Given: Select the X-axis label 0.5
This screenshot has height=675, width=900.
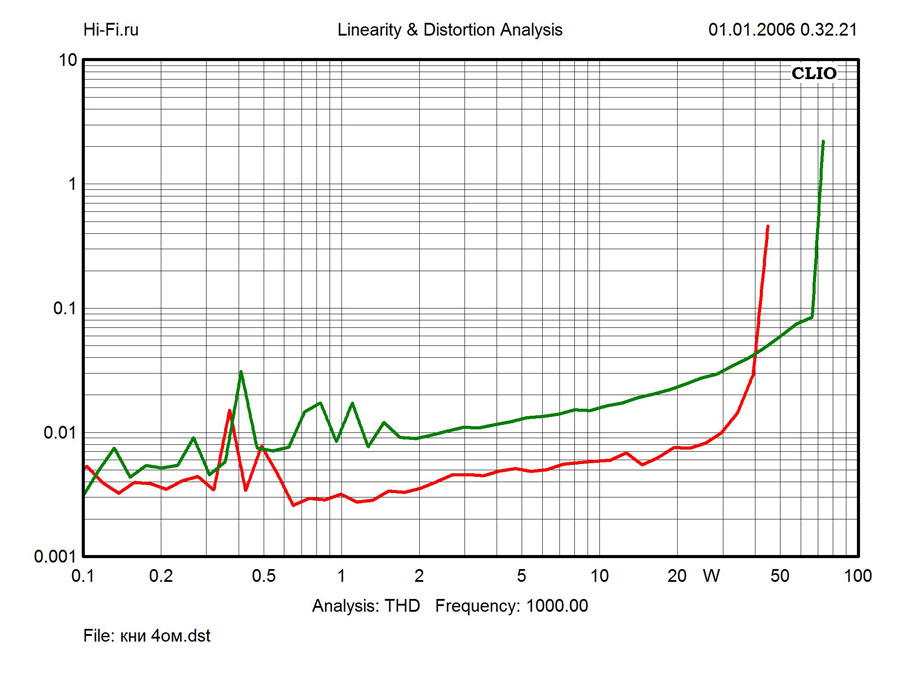Looking at the screenshot, I should coord(263,576).
